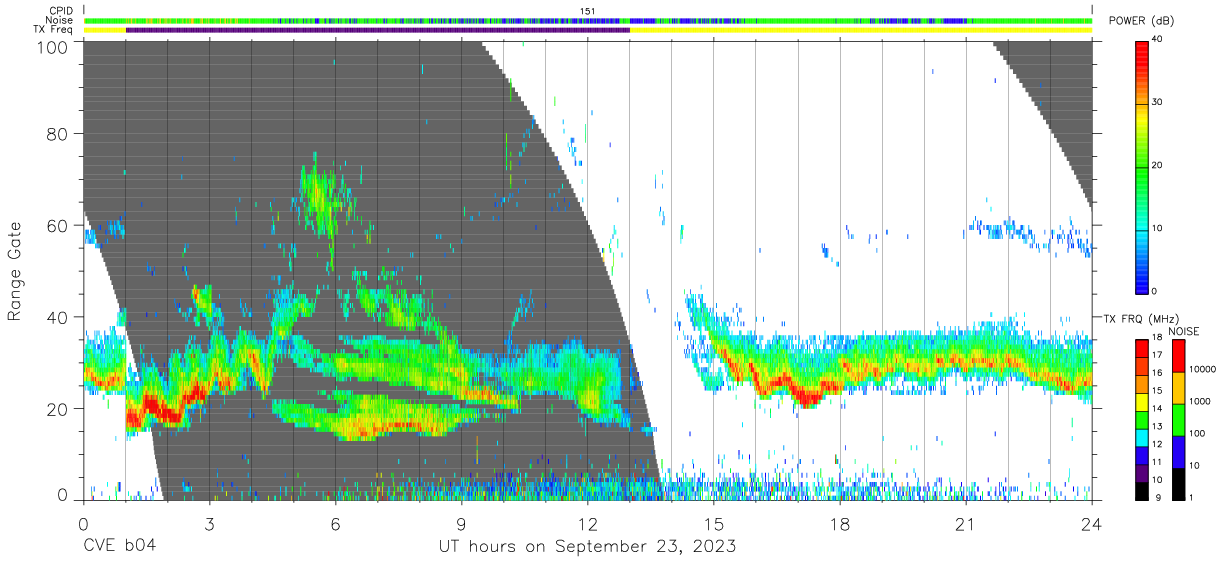The image size is (1228, 567).
Task: Click the x-axis tick label 12
Action: point(587,524)
